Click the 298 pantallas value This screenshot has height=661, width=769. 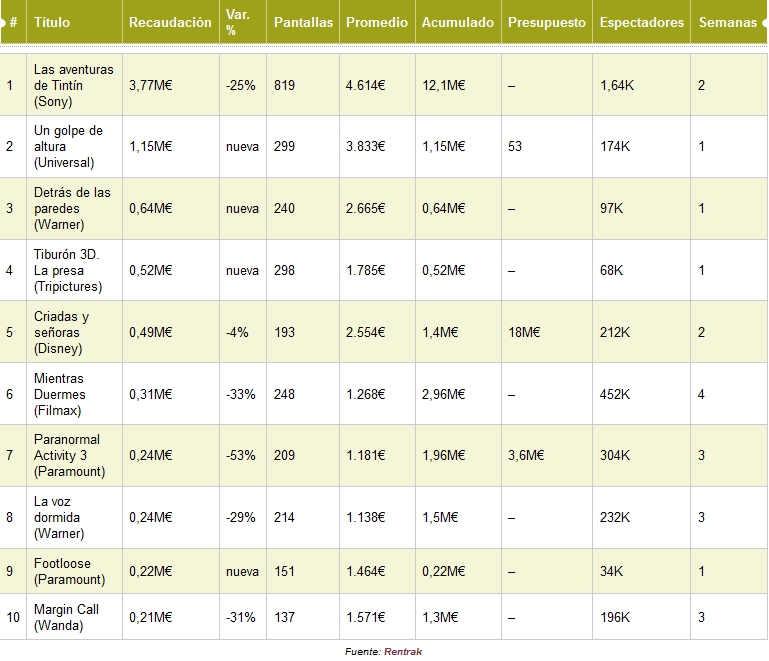(284, 270)
